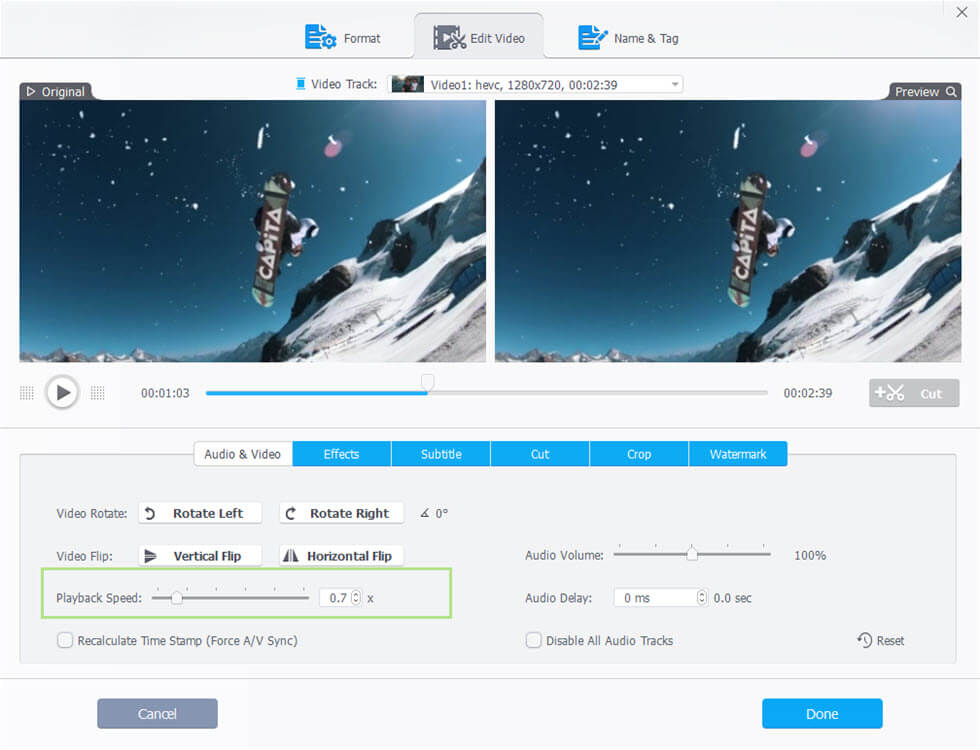The width and height of the screenshot is (980, 750).
Task: Click the Audio Delay stepper arrows
Action: click(x=702, y=598)
